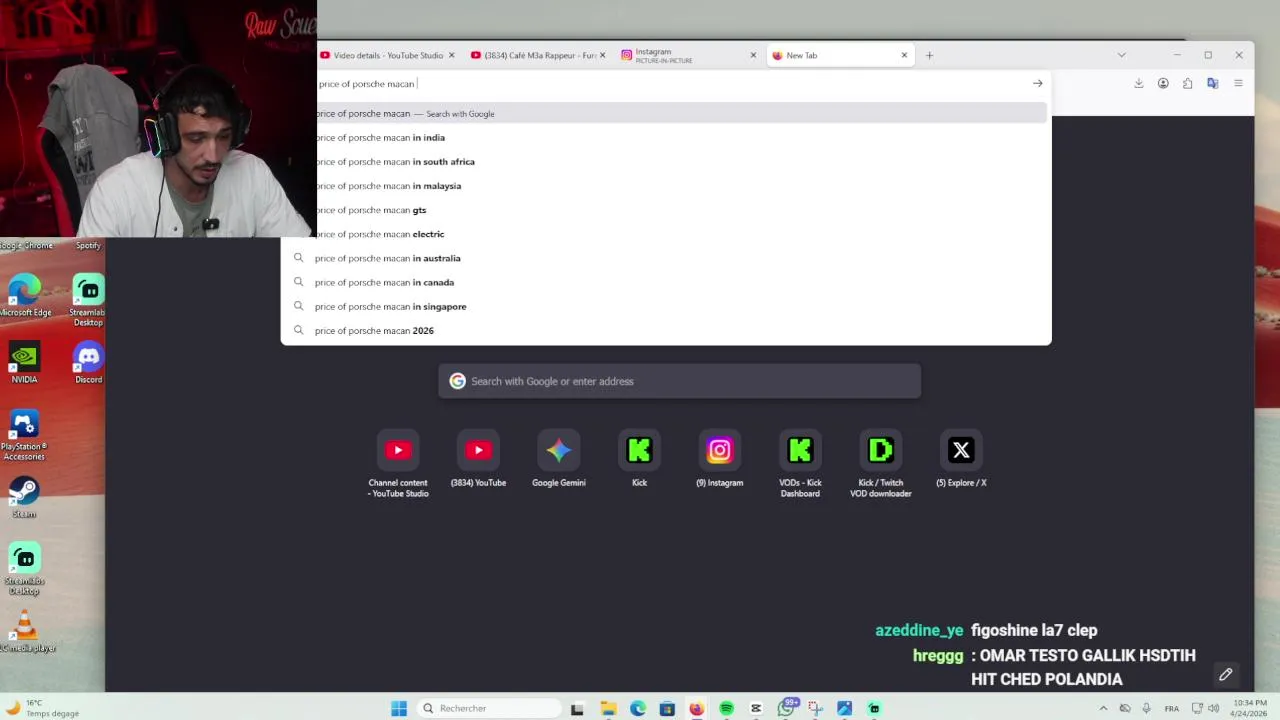Choose 'price of porsche macan' Search with Google
Image resolution: width=1280 pixels, height=720 pixels.
click(682, 113)
